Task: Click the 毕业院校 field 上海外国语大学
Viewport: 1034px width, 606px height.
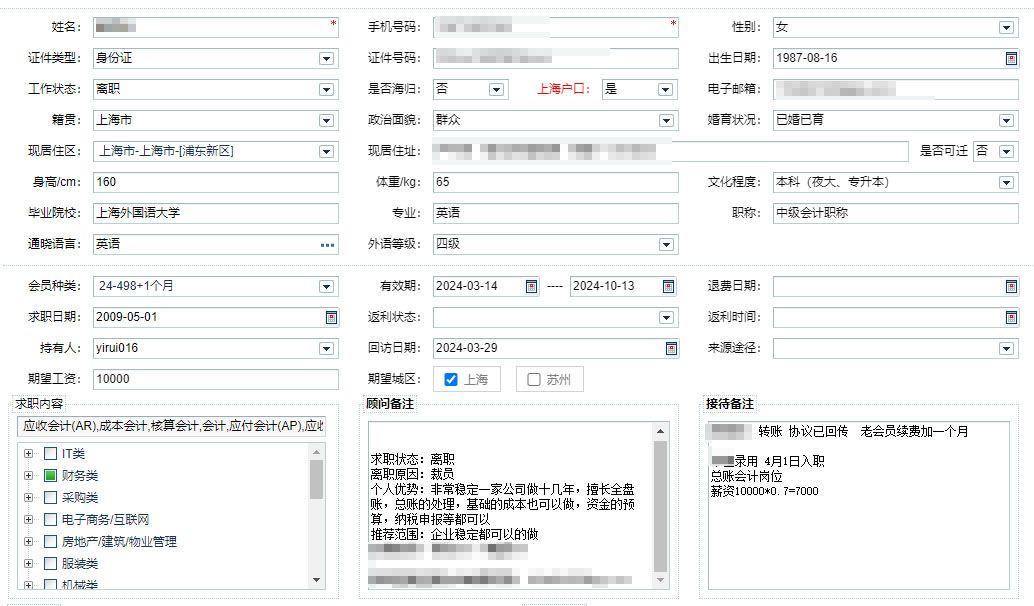Action: (216, 213)
